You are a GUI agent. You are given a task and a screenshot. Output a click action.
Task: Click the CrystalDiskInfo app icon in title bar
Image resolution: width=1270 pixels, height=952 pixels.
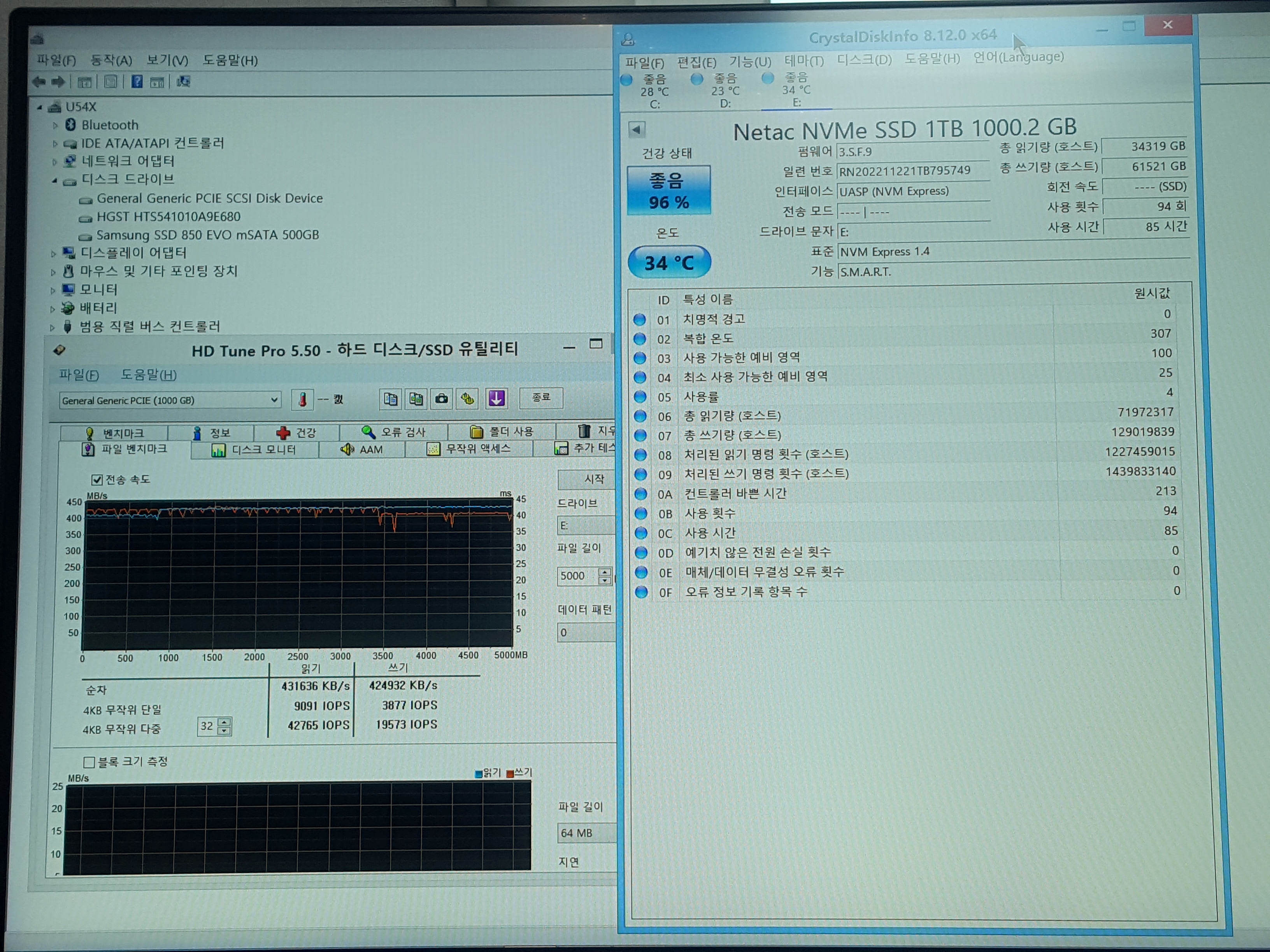tap(628, 39)
